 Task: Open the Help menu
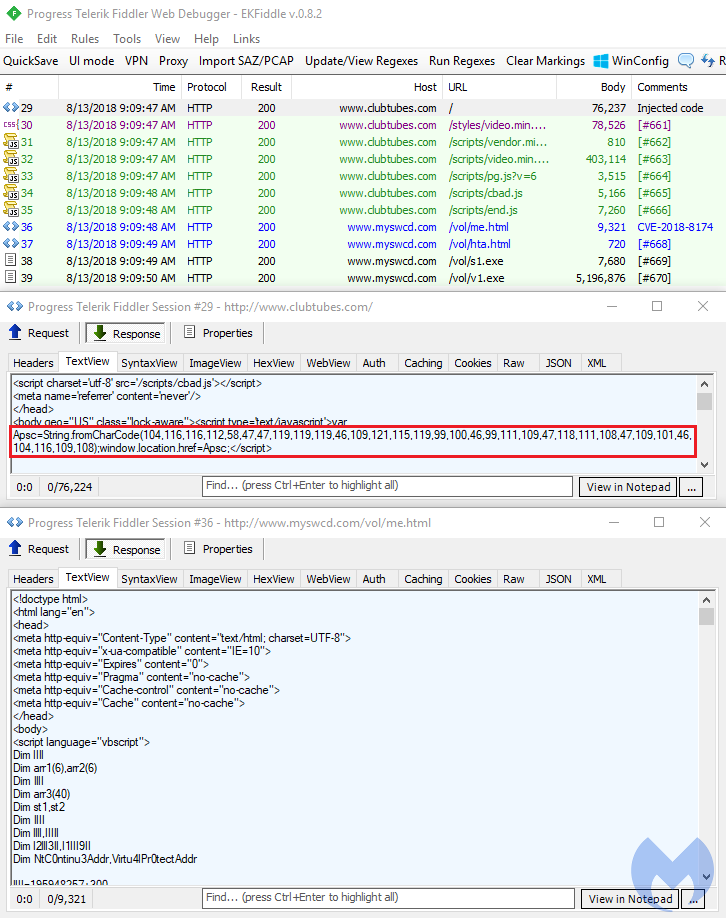tap(206, 39)
